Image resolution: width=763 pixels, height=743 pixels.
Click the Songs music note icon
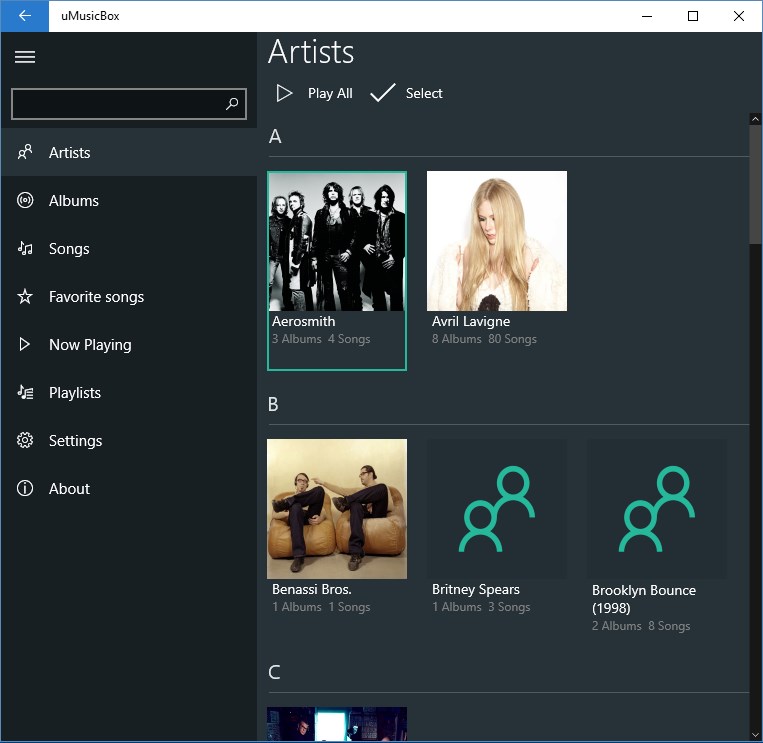[x=25, y=249]
